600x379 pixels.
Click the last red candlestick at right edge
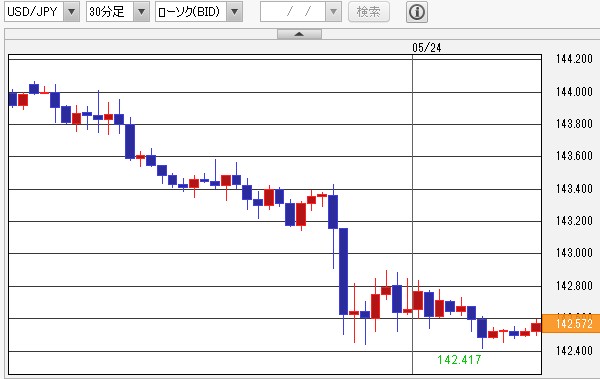pyautogui.click(x=536, y=327)
